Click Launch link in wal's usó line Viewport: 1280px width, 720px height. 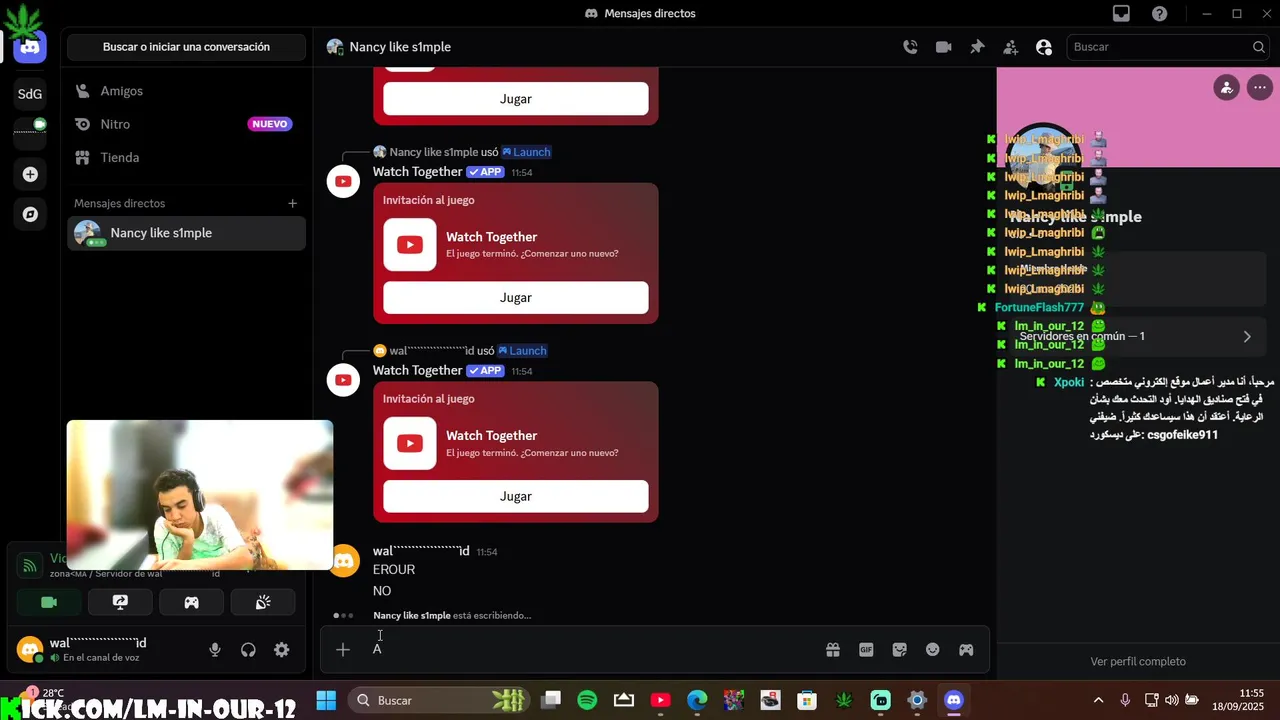522,351
